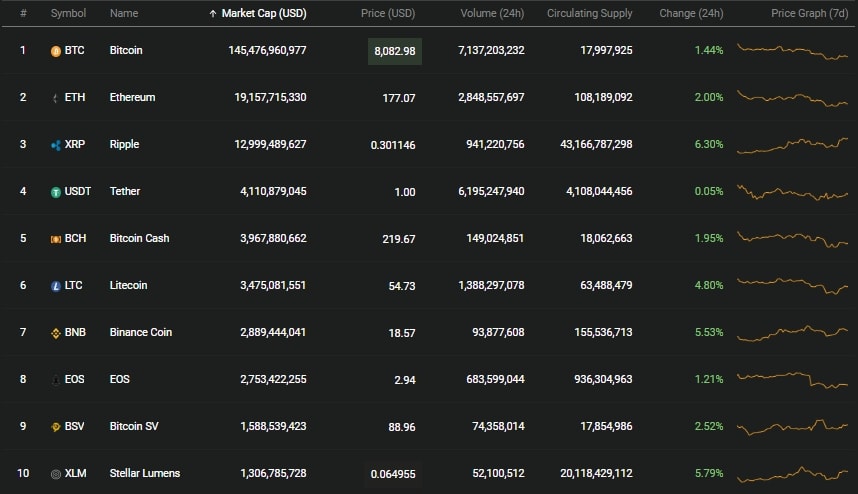The height and width of the screenshot is (494, 858).
Task: Click the Stellar Lumens XLM icon
Action: tap(56, 474)
